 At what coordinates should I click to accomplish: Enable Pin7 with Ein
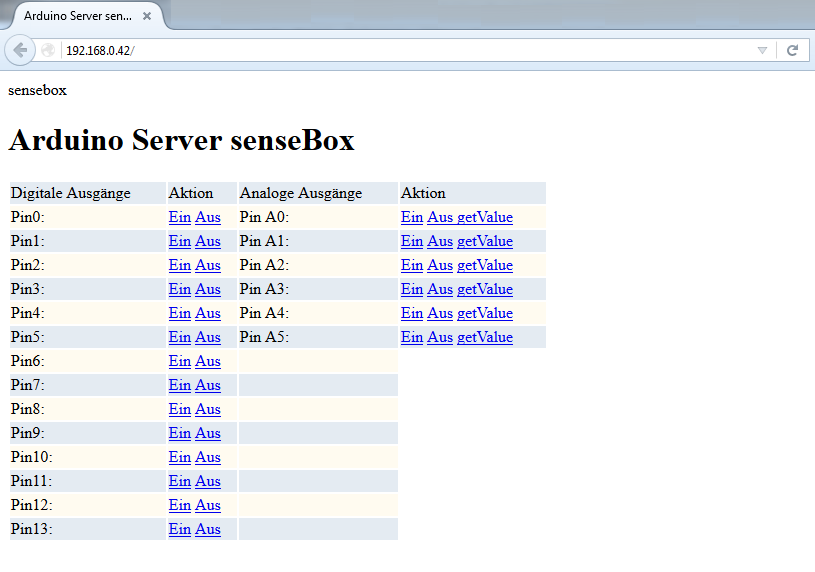[180, 385]
